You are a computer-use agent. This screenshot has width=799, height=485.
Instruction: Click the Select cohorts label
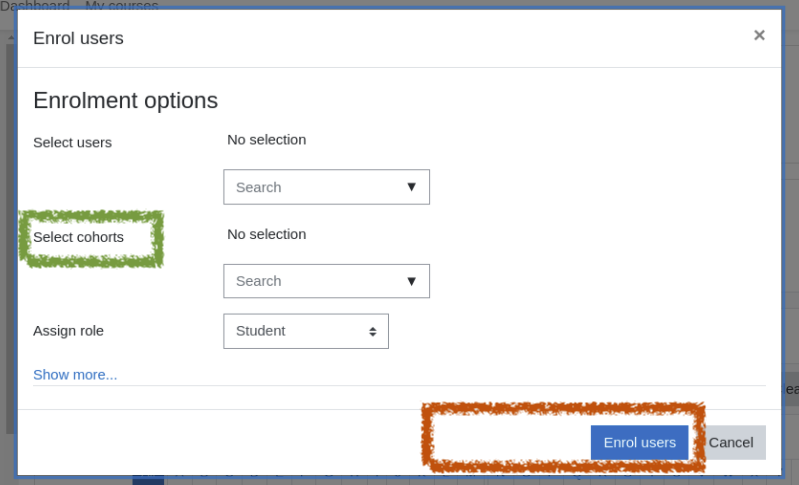point(78,237)
